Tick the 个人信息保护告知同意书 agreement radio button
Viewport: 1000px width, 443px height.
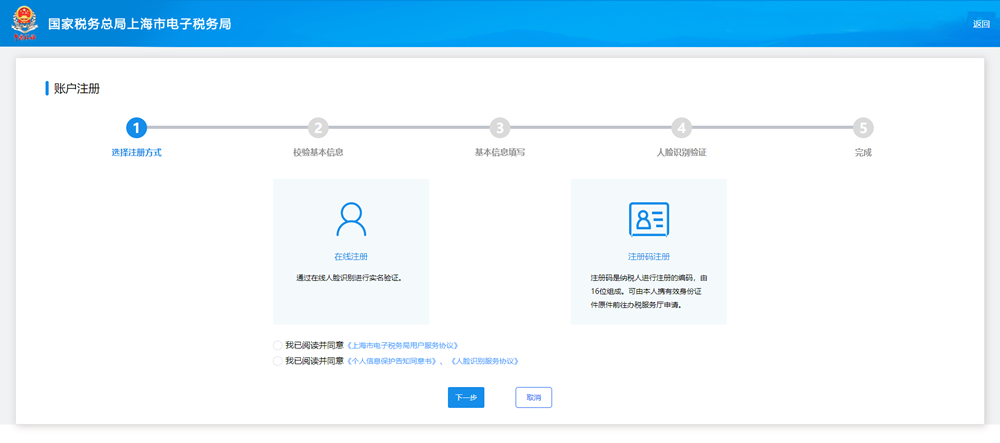tap(277, 361)
